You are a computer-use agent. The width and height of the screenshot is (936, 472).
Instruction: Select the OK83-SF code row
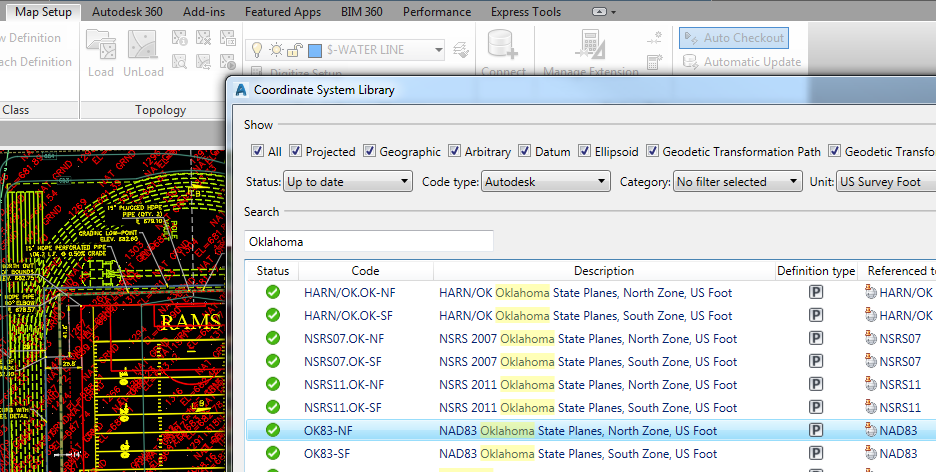[x=327, y=454]
